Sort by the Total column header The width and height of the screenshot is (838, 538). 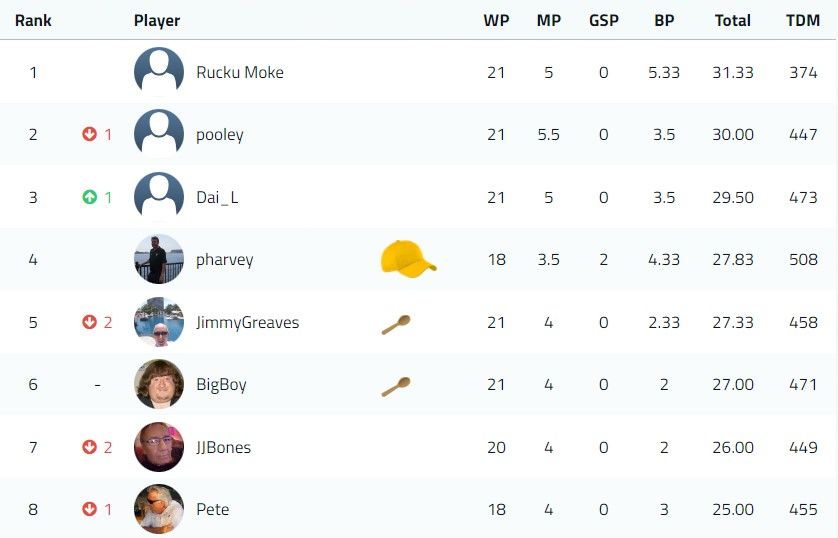tap(733, 20)
